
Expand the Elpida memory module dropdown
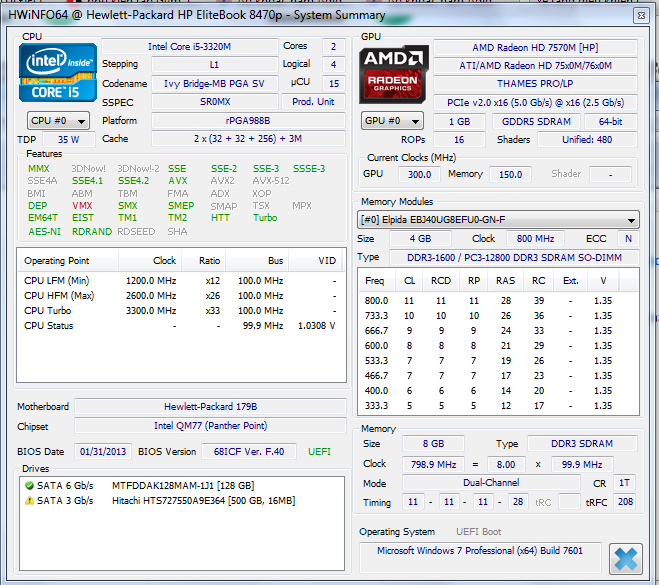coord(498,220)
